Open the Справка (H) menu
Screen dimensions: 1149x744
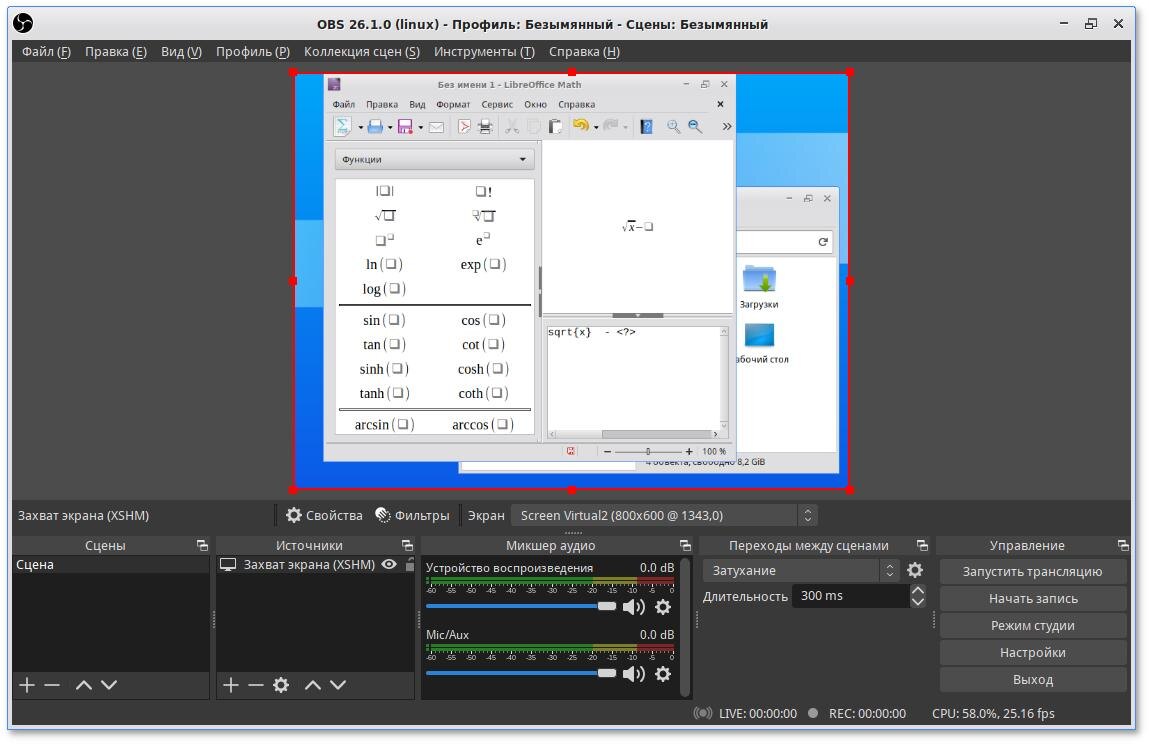tap(584, 51)
